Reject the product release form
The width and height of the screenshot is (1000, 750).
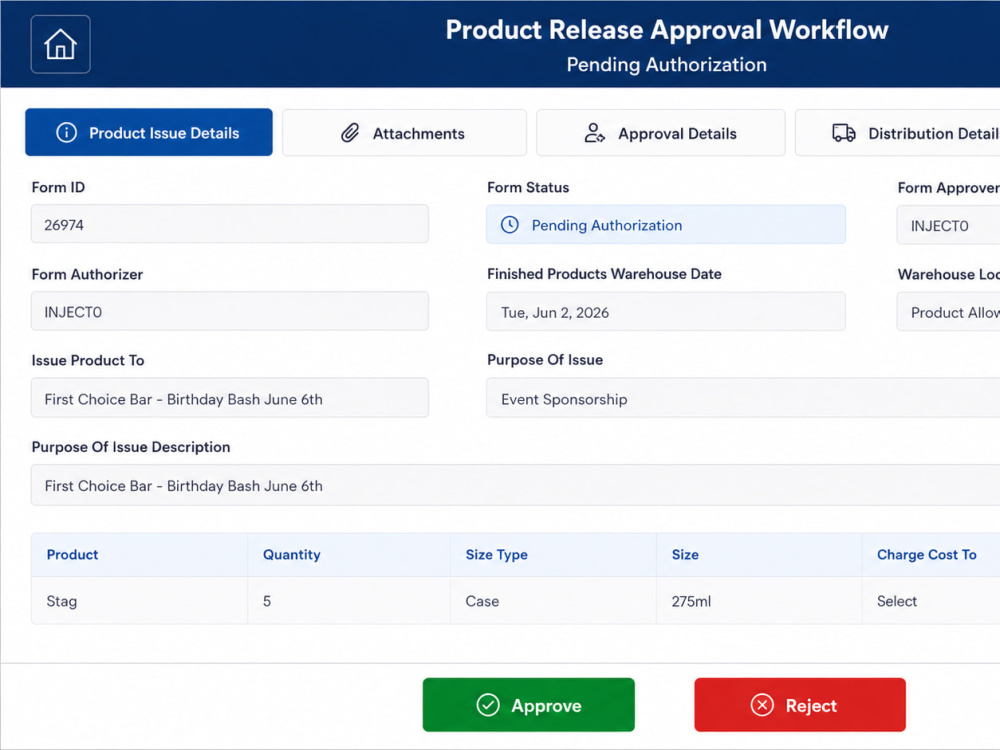click(x=800, y=705)
